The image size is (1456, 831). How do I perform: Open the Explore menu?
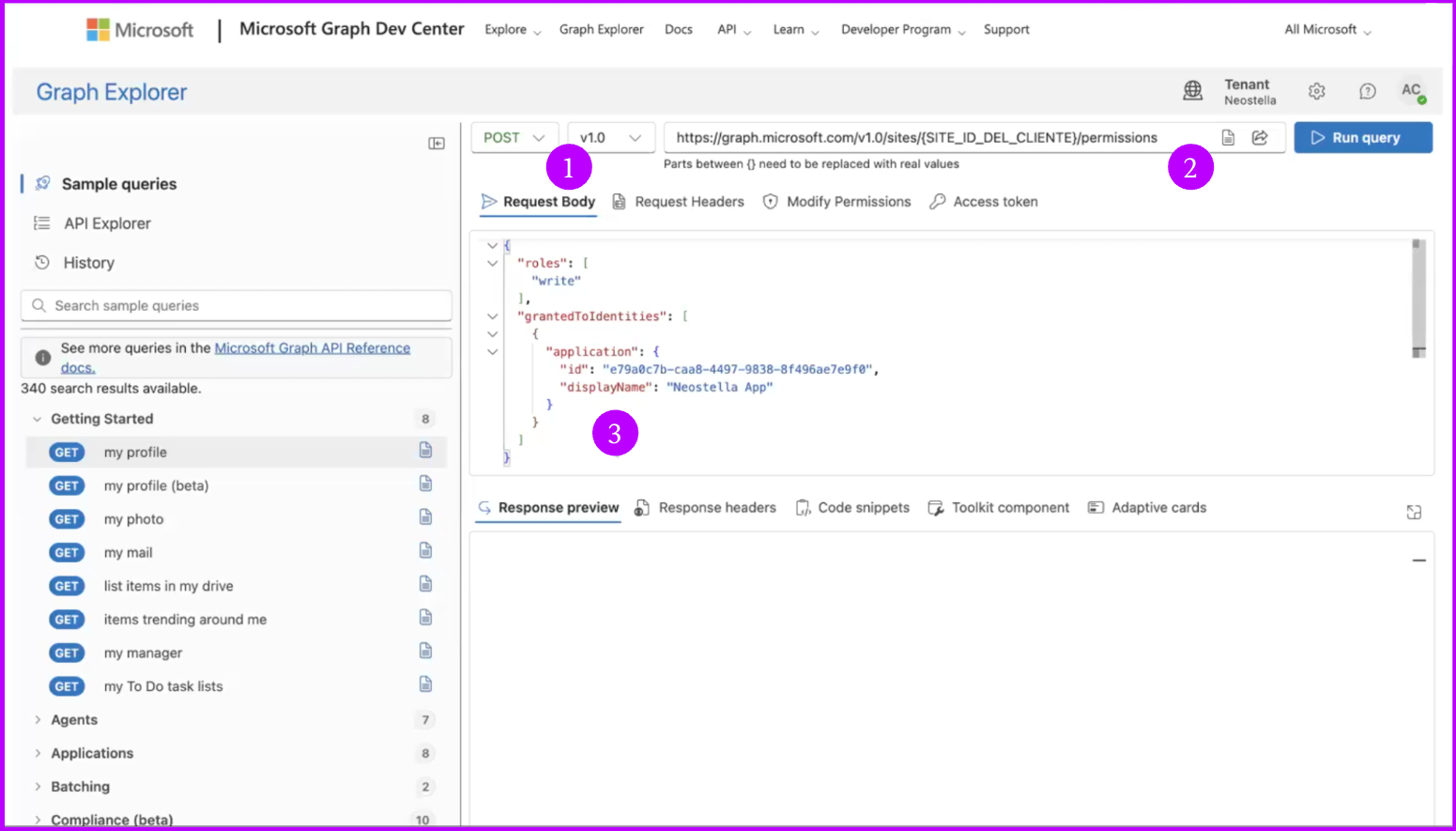click(513, 30)
